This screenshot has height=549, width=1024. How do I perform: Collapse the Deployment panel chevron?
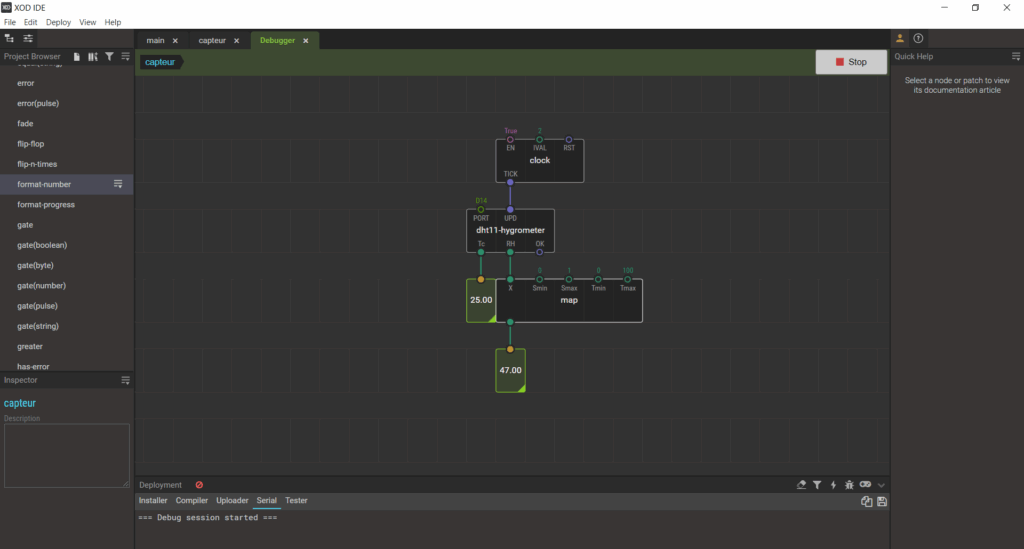[881, 485]
